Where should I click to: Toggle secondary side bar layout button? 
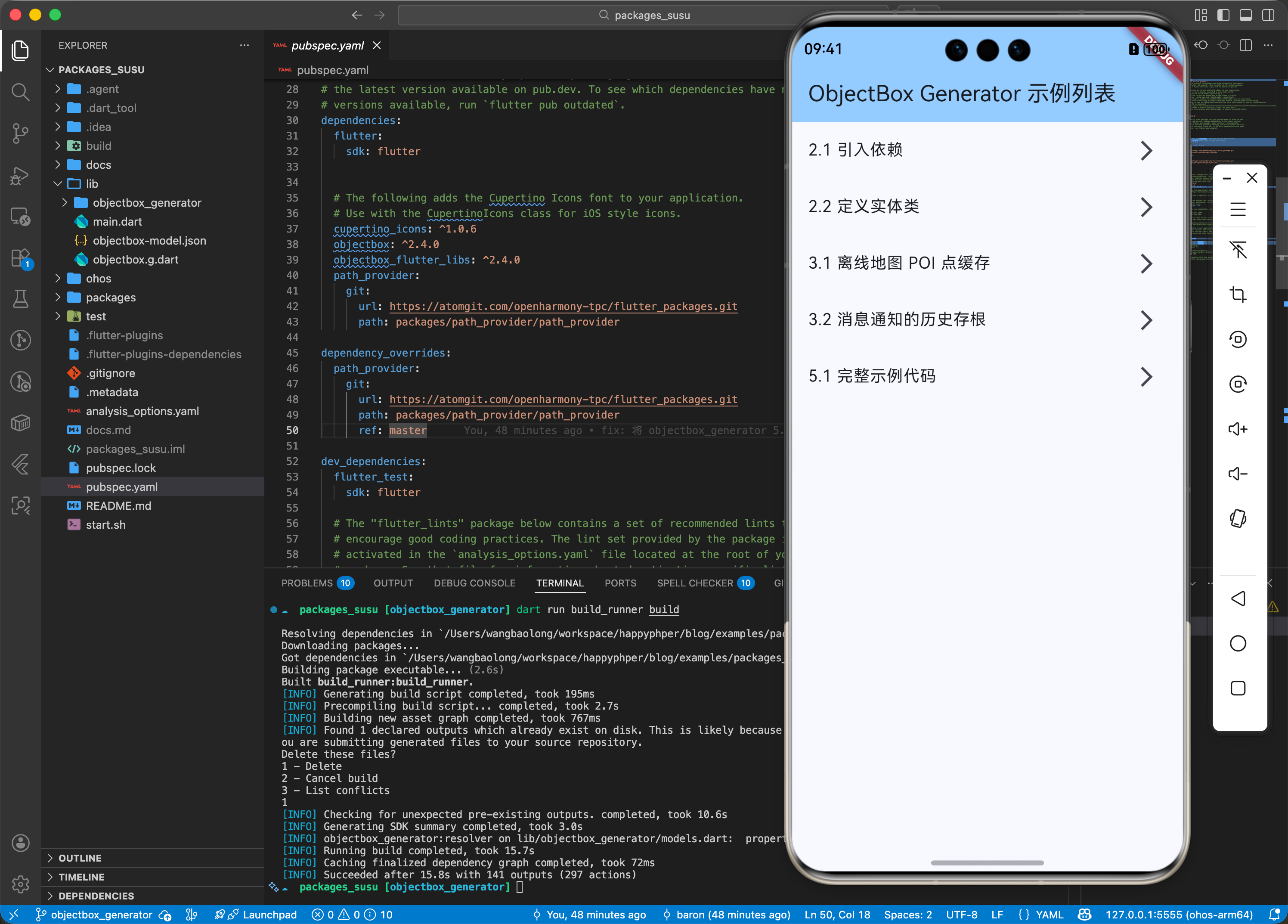[1268, 16]
